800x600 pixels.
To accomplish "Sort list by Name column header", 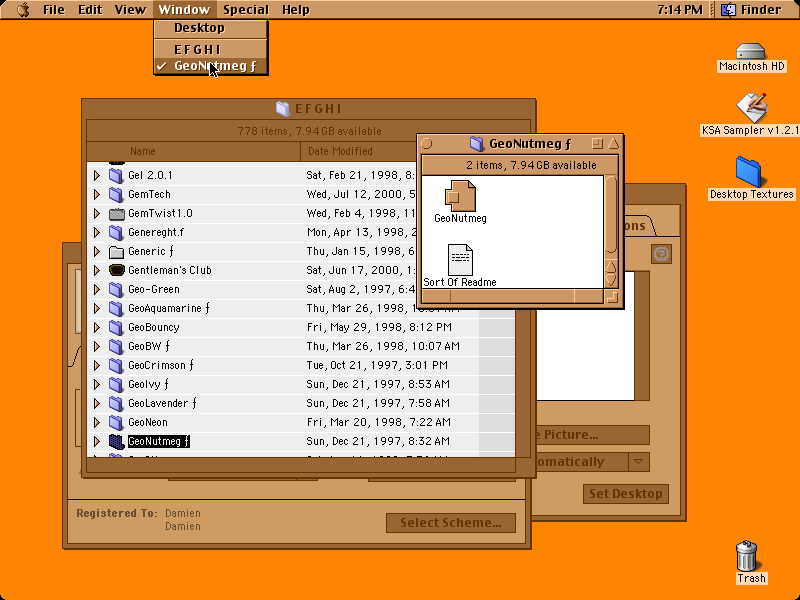I will [x=194, y=152].
